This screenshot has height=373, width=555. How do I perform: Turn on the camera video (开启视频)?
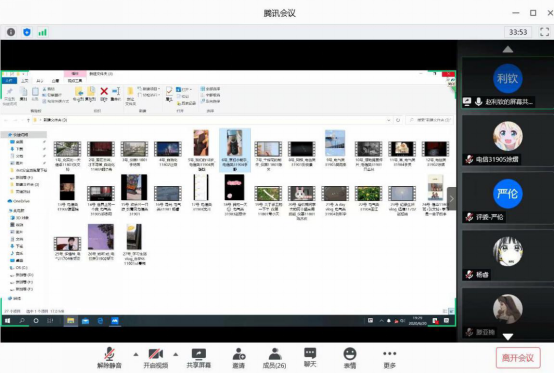[x=155, y=358]
